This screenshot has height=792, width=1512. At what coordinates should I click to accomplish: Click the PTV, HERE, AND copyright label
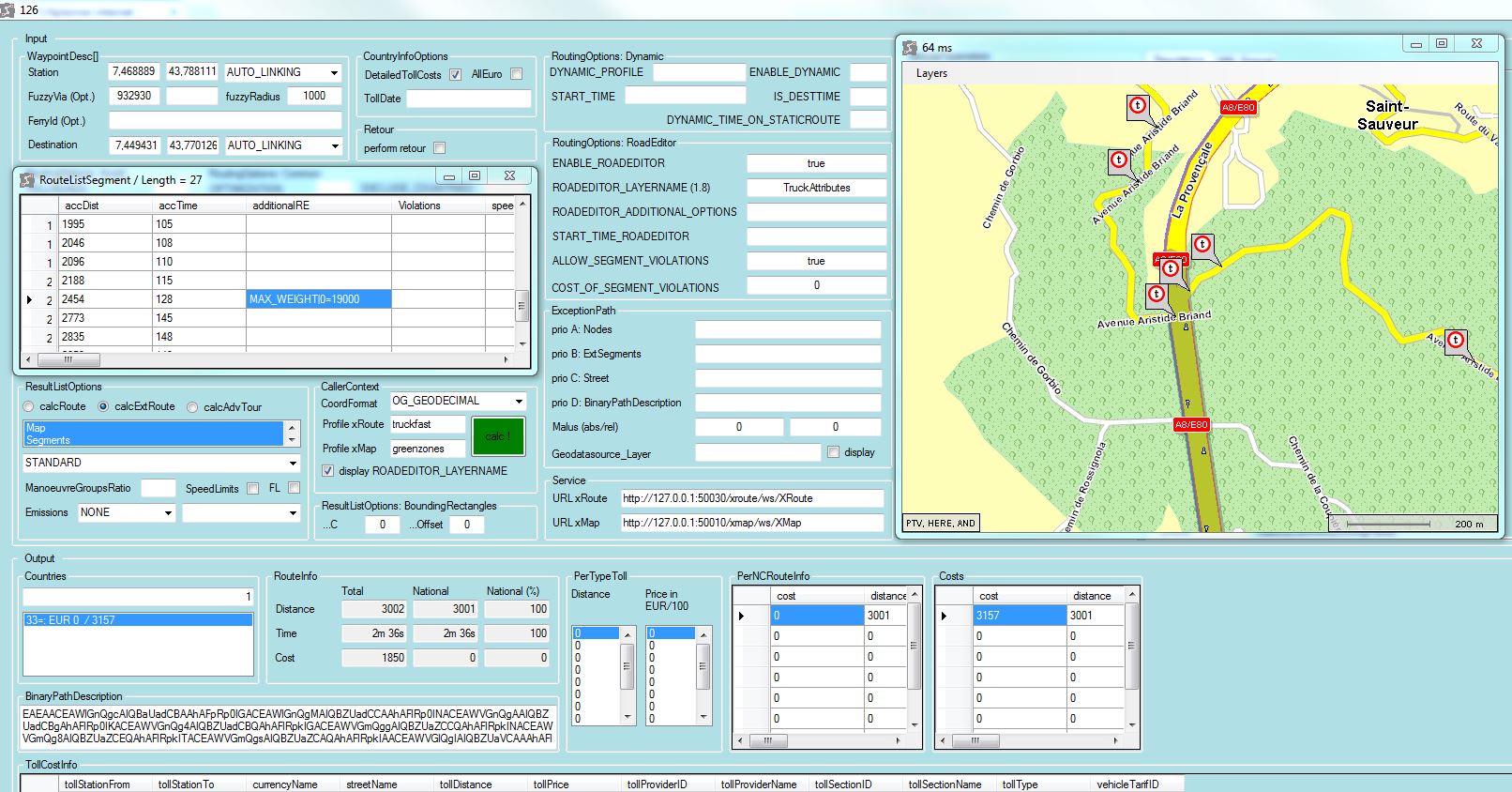940,524
